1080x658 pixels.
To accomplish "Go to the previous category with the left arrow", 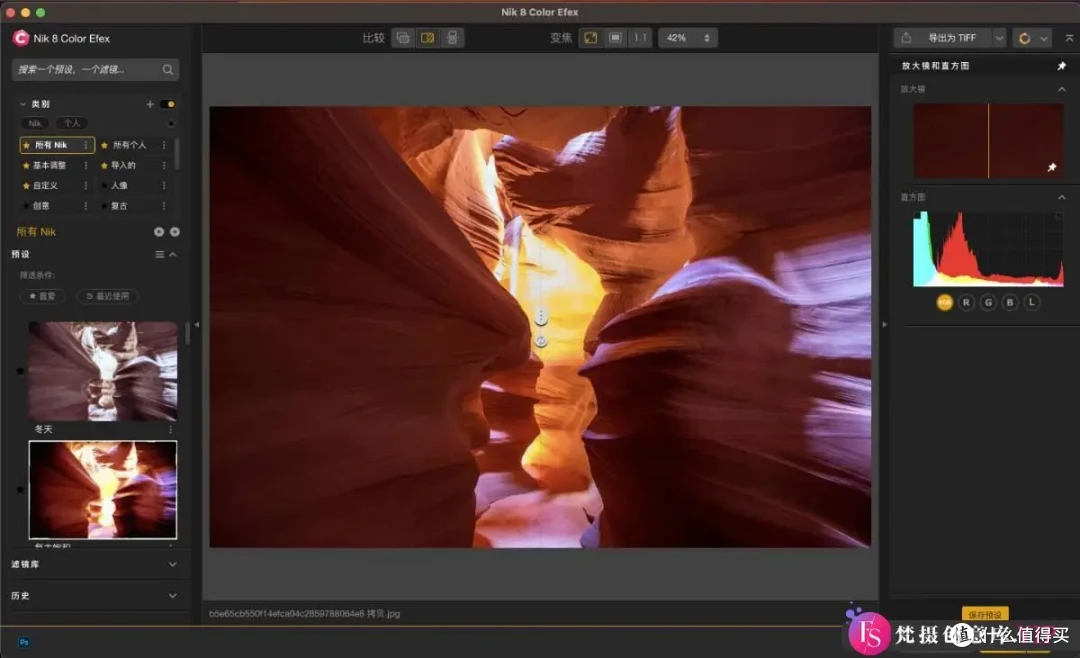I will pos(158,232).
